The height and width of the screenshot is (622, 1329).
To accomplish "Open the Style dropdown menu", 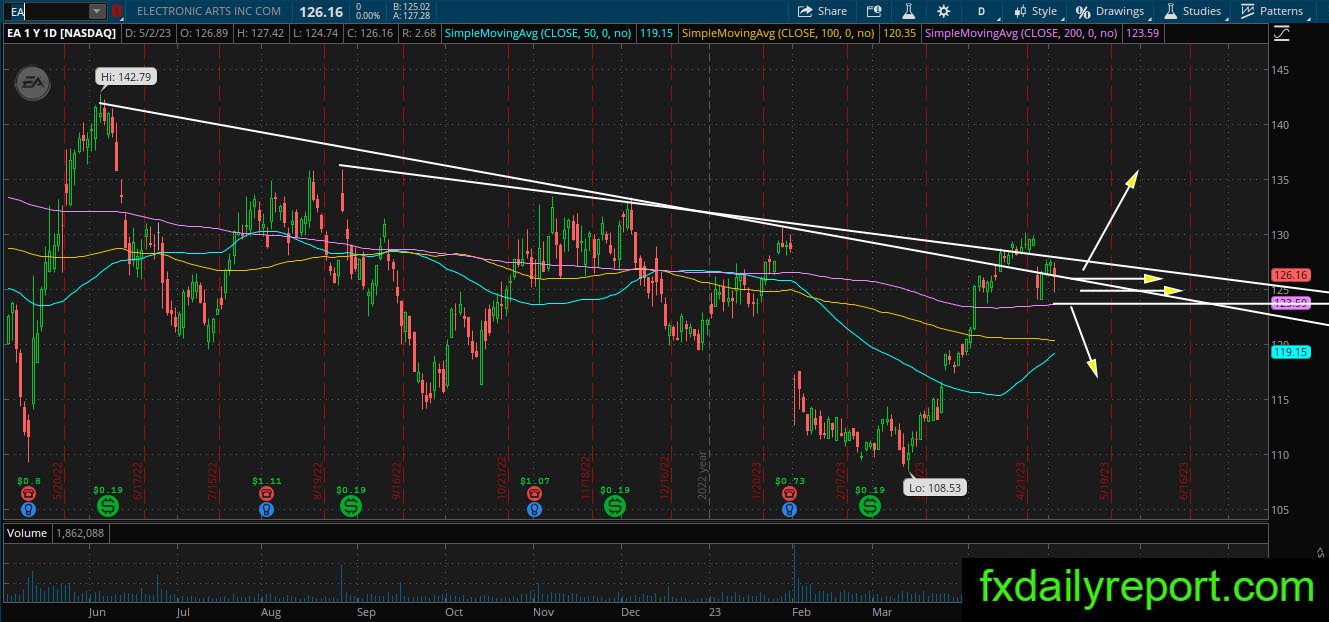I will pos(1036,11).
